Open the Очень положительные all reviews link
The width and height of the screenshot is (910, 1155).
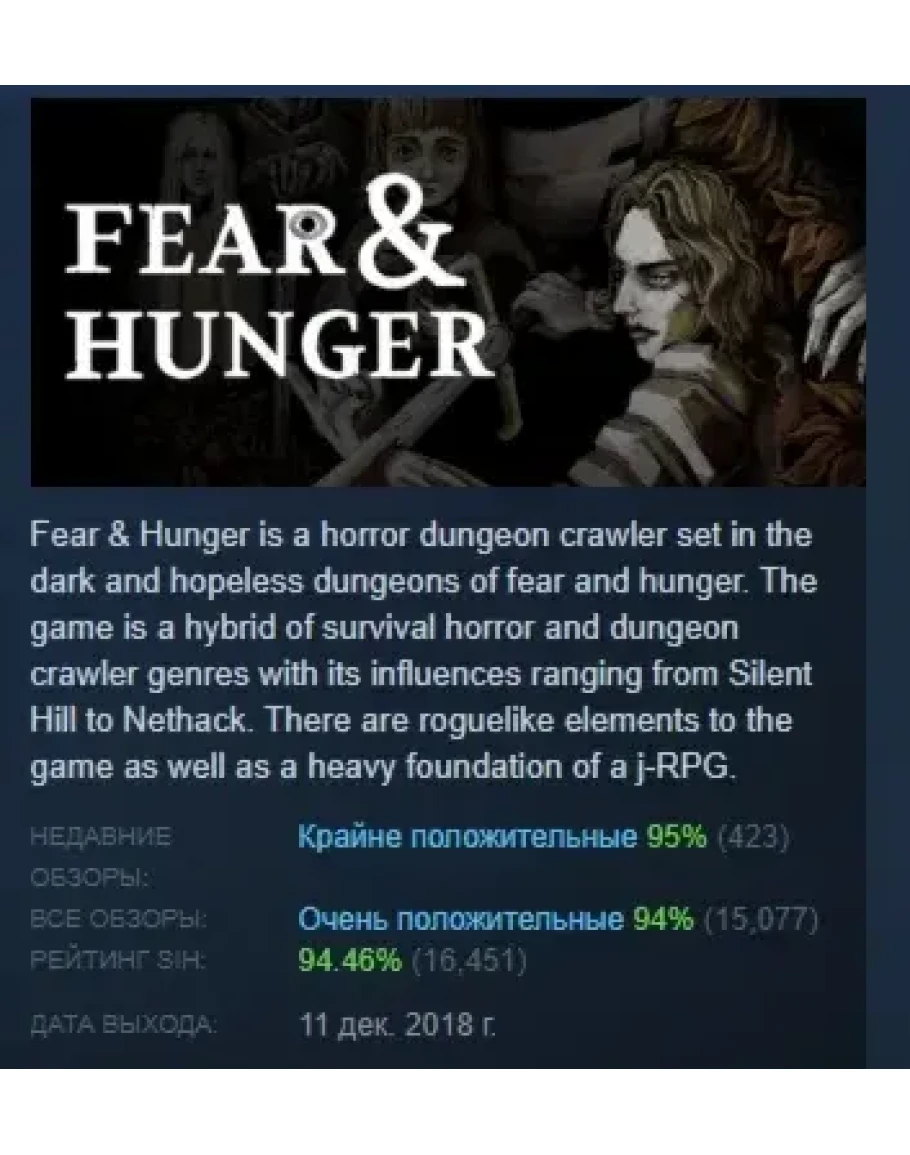pyautogui.click(x=461, y=919)
